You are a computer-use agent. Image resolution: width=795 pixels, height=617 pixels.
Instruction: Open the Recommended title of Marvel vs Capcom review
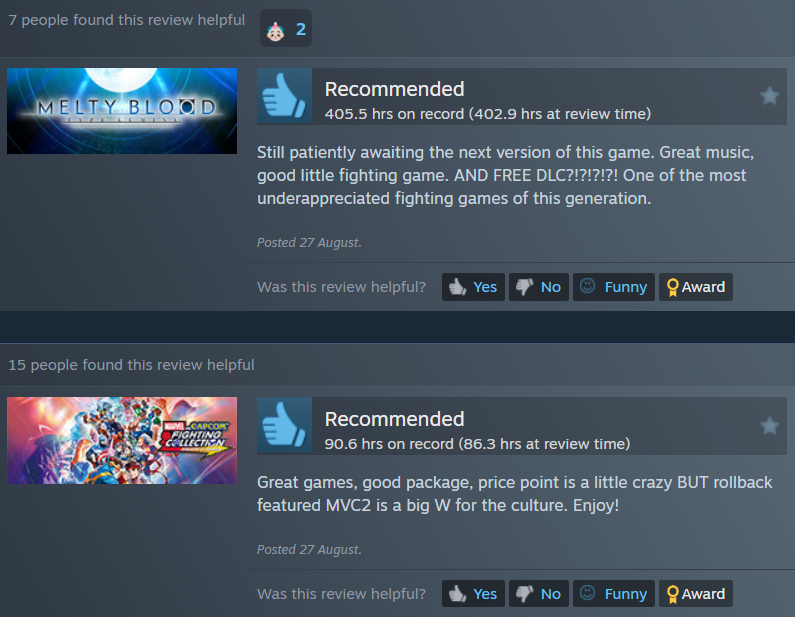pos(394,419)
